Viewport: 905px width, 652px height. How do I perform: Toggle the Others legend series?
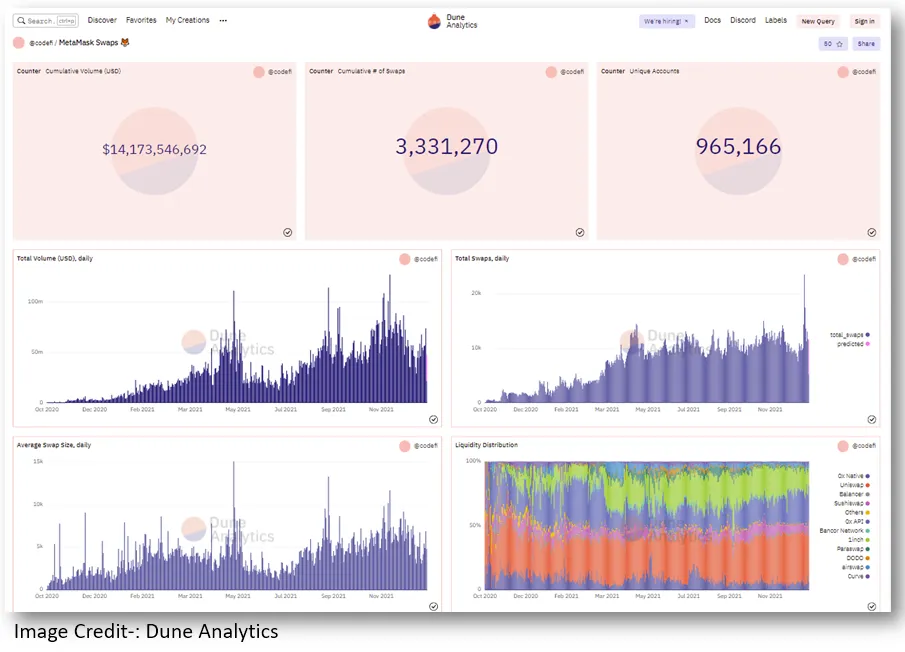tap(858, 513)
